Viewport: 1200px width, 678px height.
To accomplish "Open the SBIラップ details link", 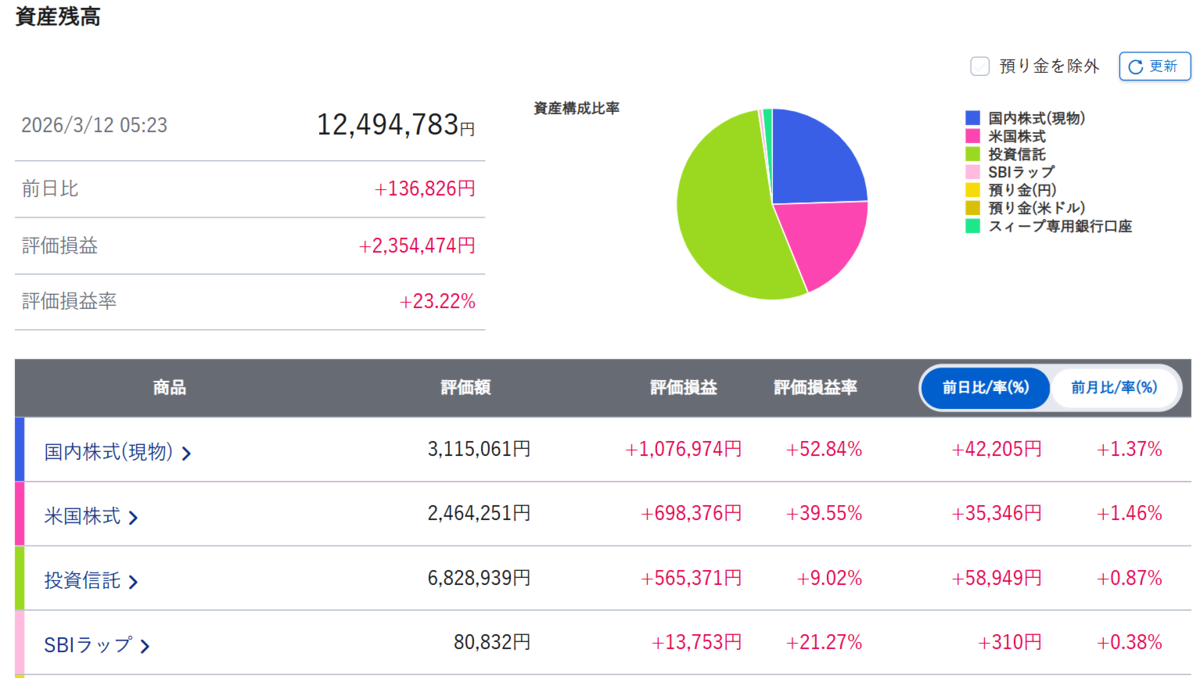I will point(88,645).
